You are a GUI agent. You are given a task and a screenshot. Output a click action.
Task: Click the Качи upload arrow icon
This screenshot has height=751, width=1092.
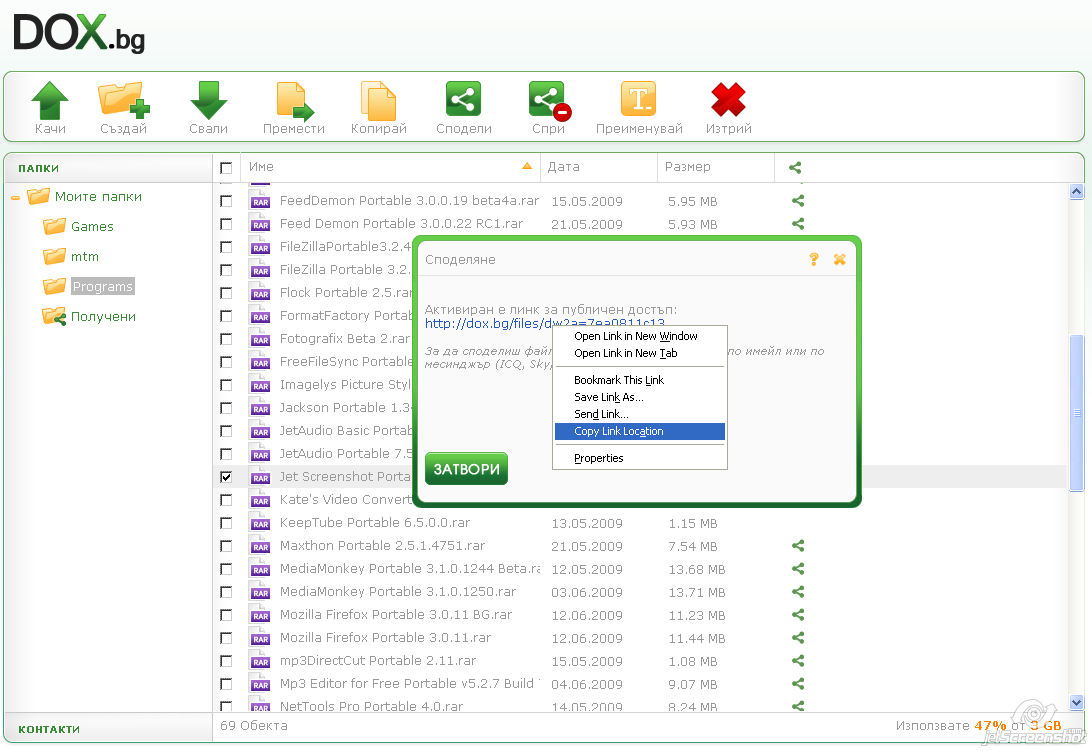point(50,100)
